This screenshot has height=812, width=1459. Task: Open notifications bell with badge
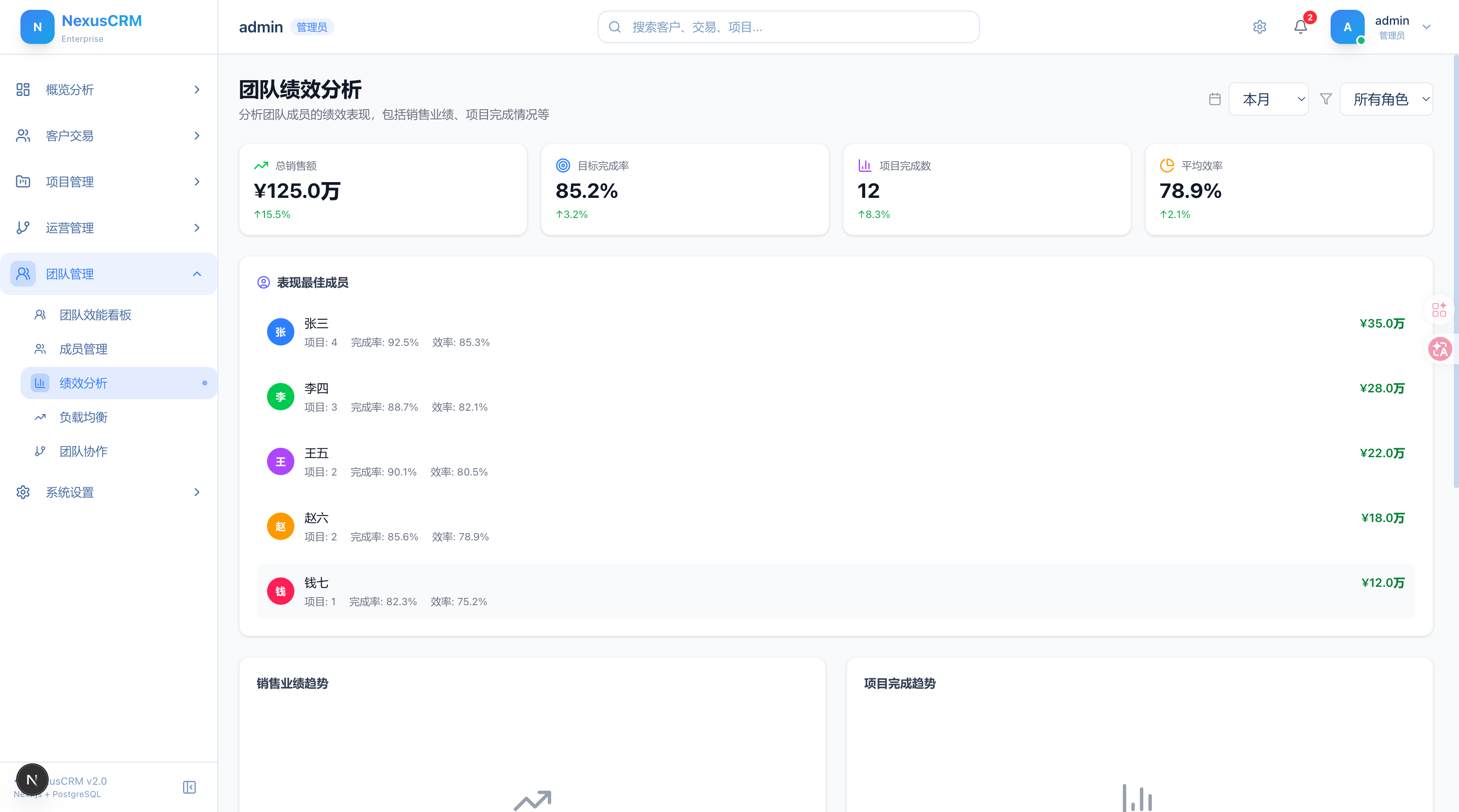[x=1300, y=26]
